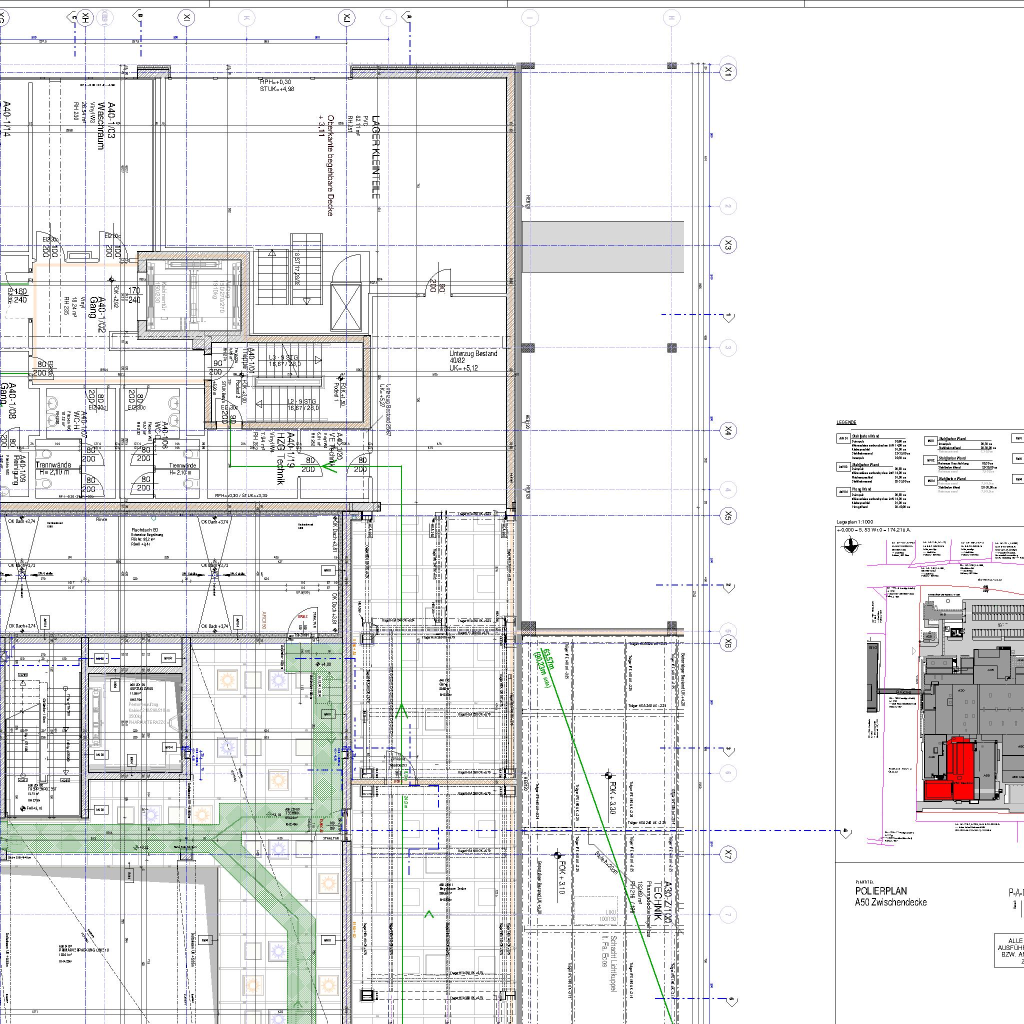
Task: Select the X3 grid axis bubble
Action: (730, 245)
